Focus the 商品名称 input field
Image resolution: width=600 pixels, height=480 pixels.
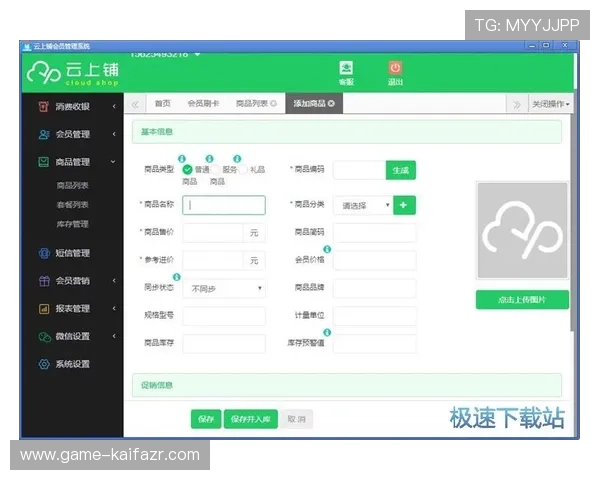(x=224, y=205)
